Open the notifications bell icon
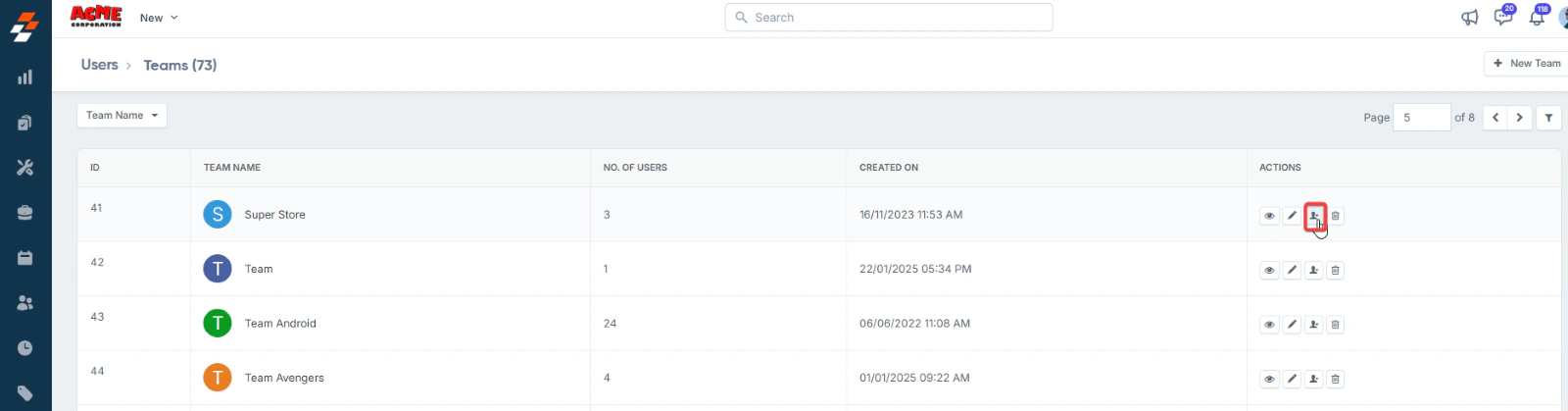This screenshot has height=411, width=1568. [x=1538, y=16]
